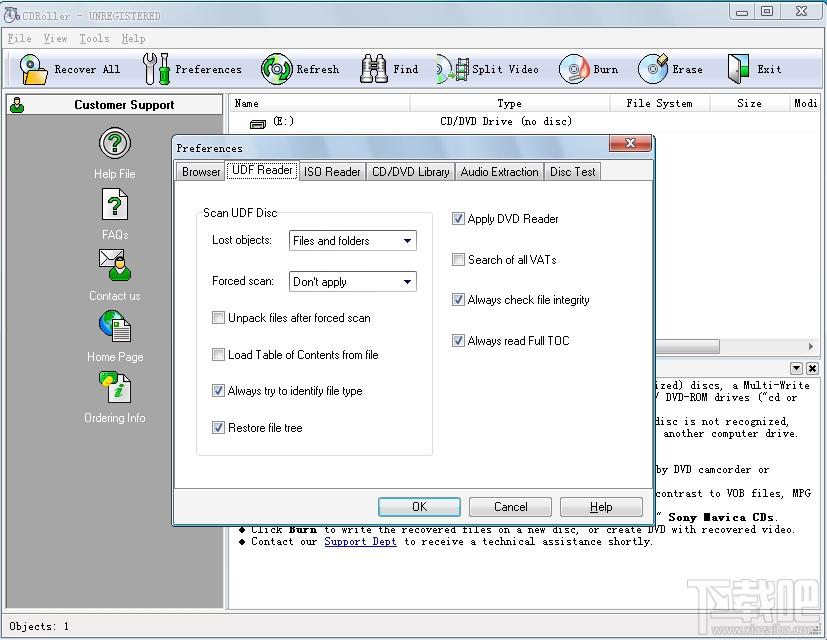Click the Customer Support panel header
This screenshot has width=827, height=640.
[114, 104]
